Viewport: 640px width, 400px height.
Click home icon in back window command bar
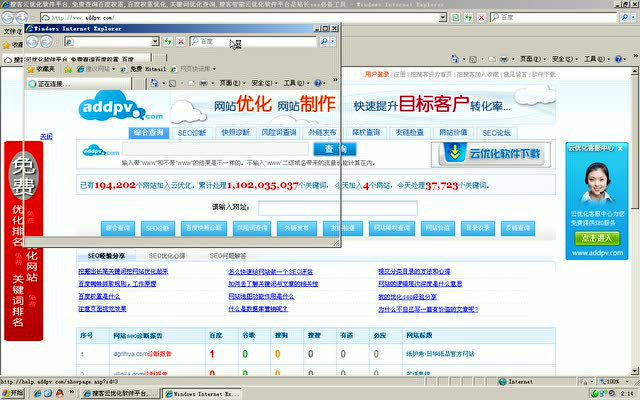click(455, 59)
